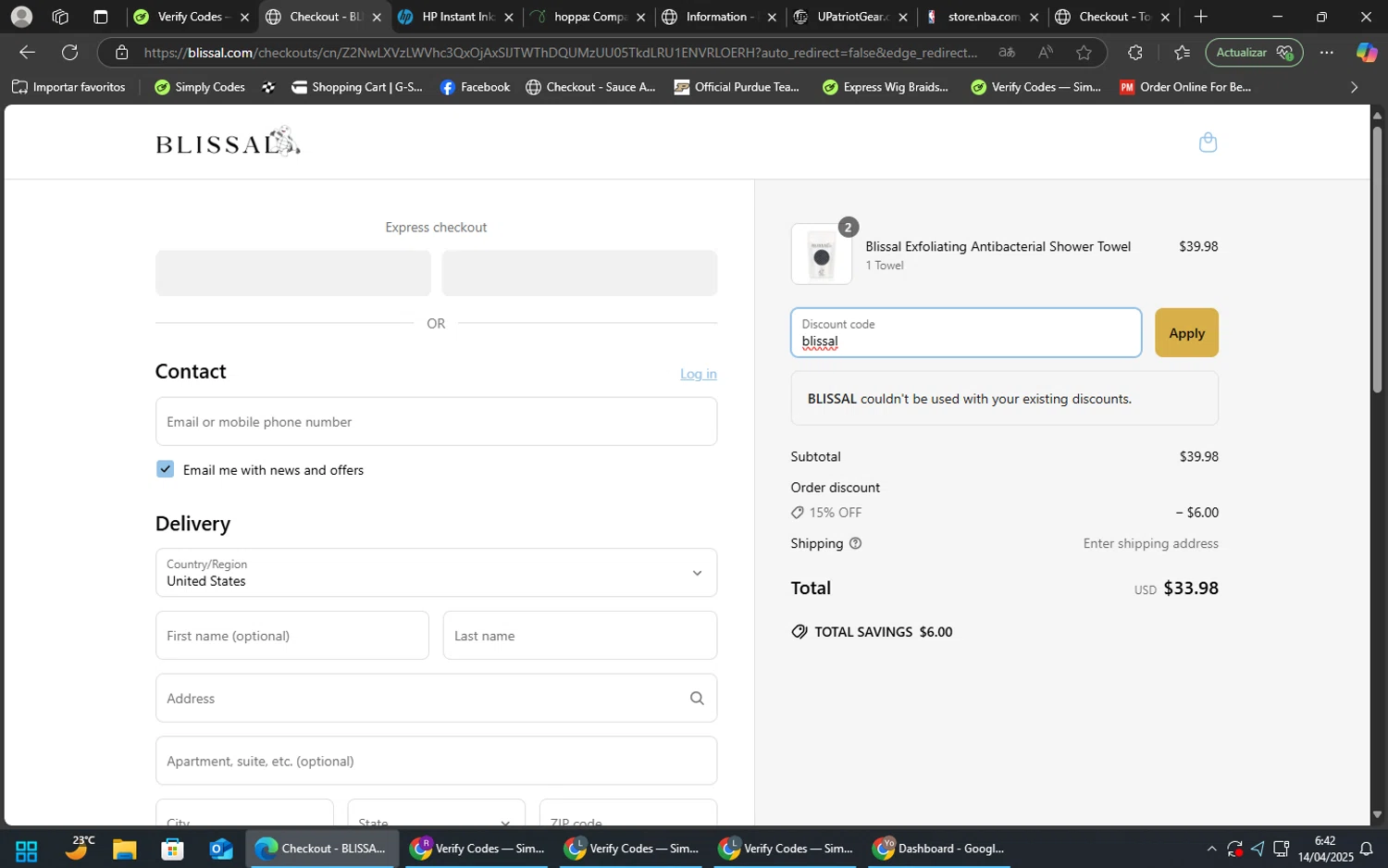
Task: Open Copilot icon in browser toolbar
Action: click(x=1366, y=53)
